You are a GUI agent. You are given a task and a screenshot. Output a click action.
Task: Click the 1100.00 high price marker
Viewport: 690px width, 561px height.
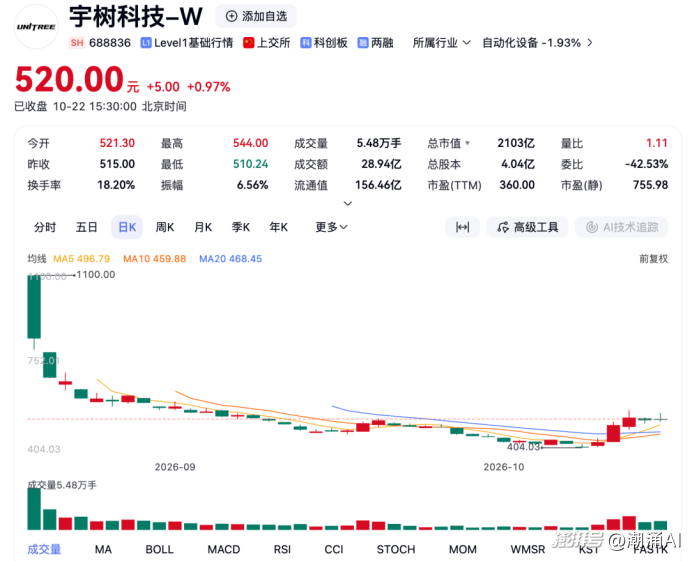tap(95, 275)
